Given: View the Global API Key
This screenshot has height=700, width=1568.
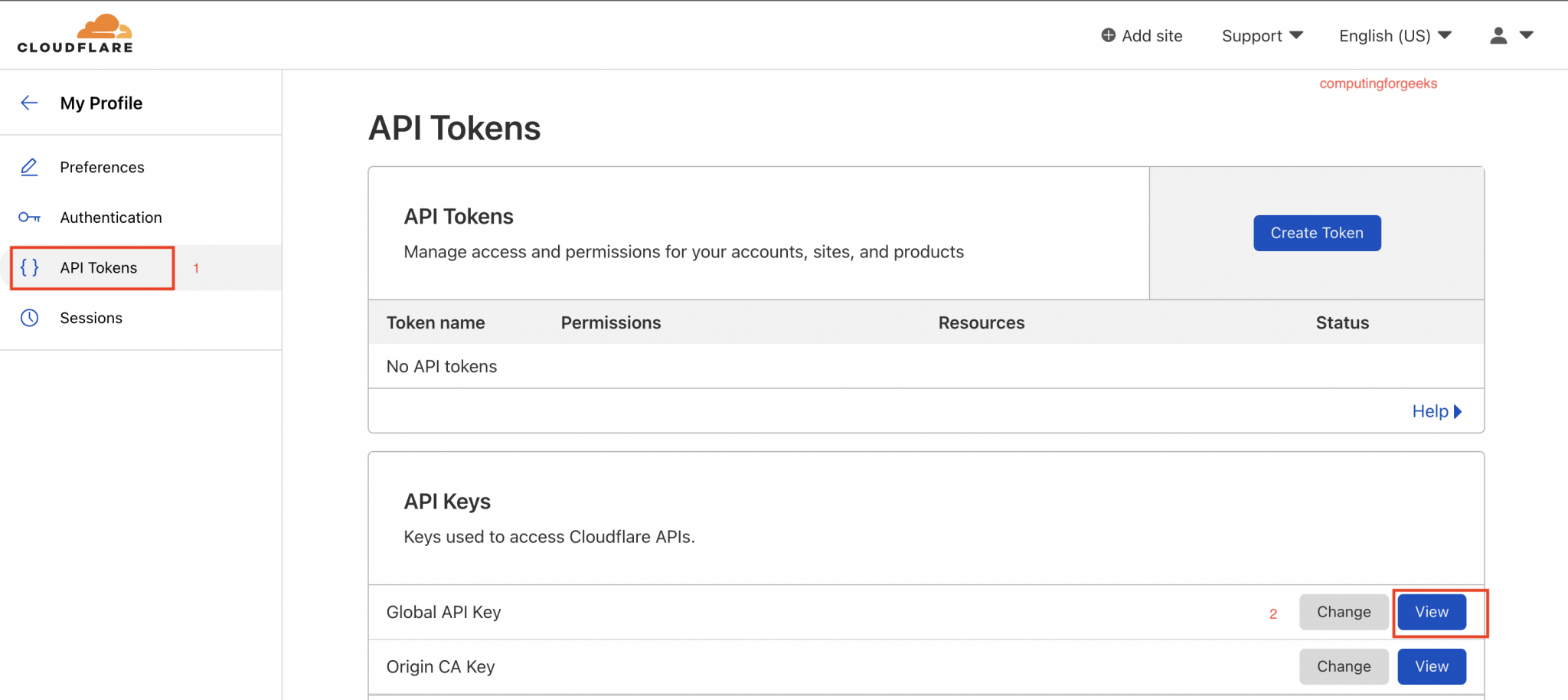Looking at the screenshot, I should (x=1431, y=612).
